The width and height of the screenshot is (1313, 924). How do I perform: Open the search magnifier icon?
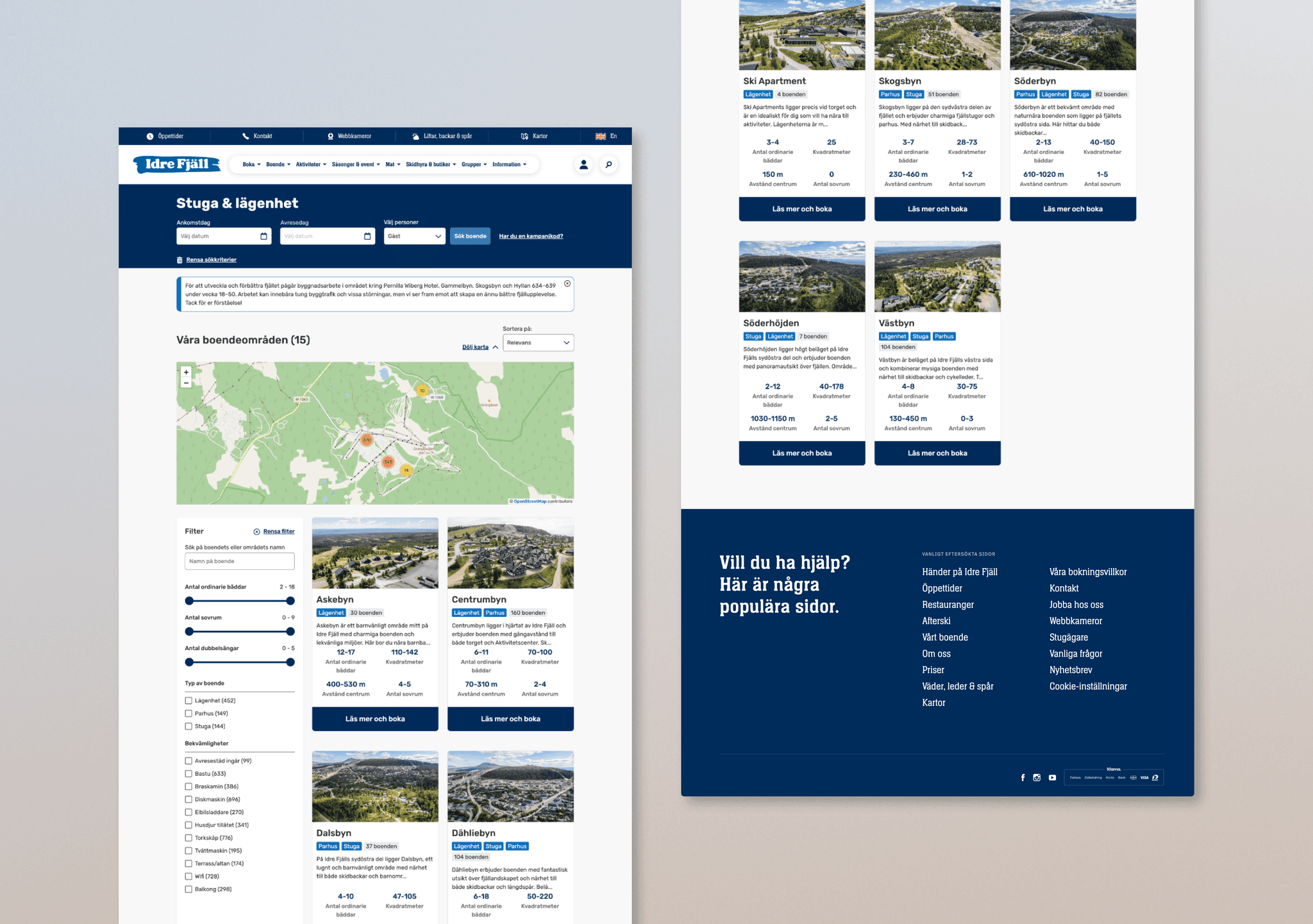tap(608, 165)
